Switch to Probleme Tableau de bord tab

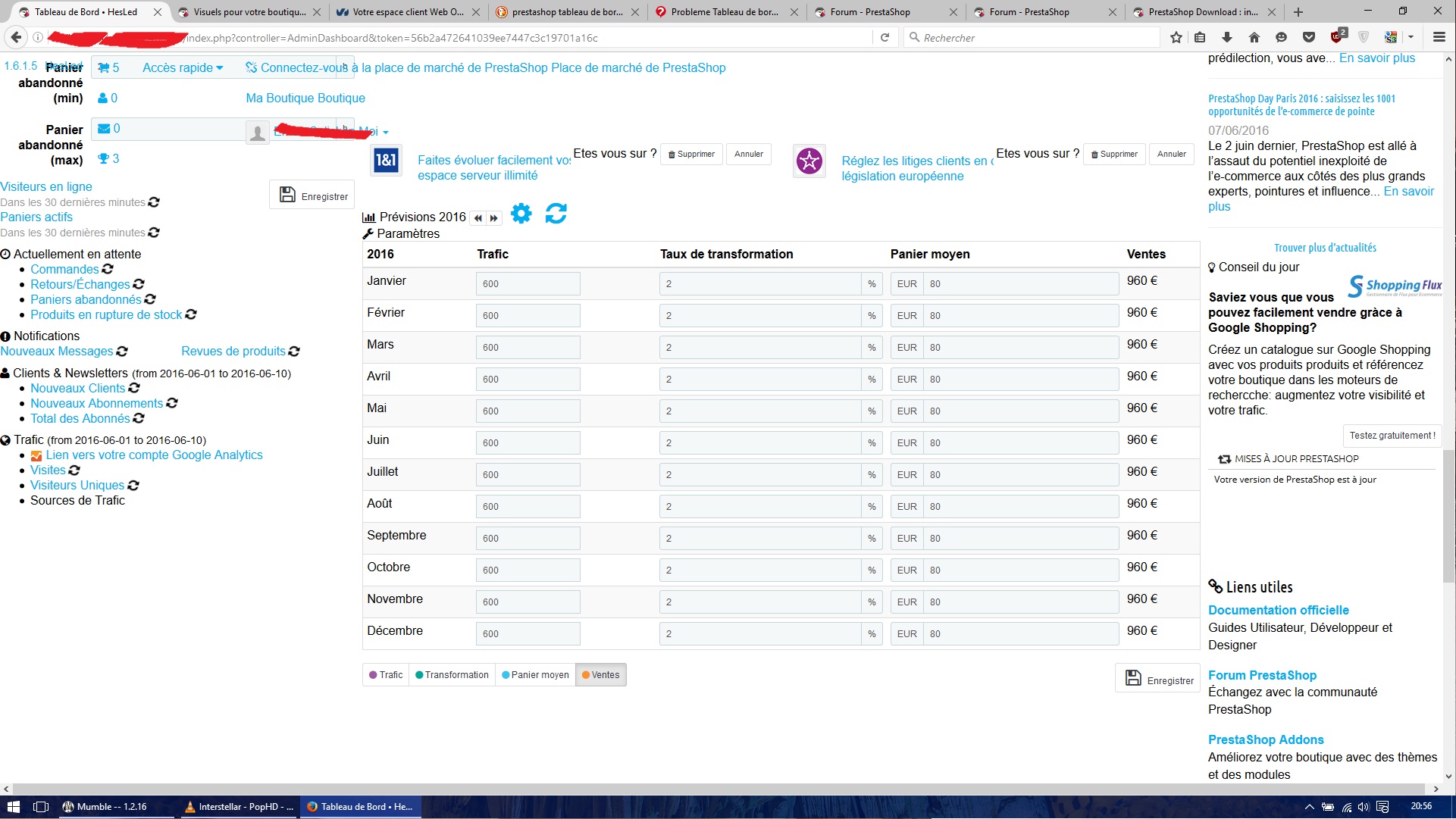point(725,12)
